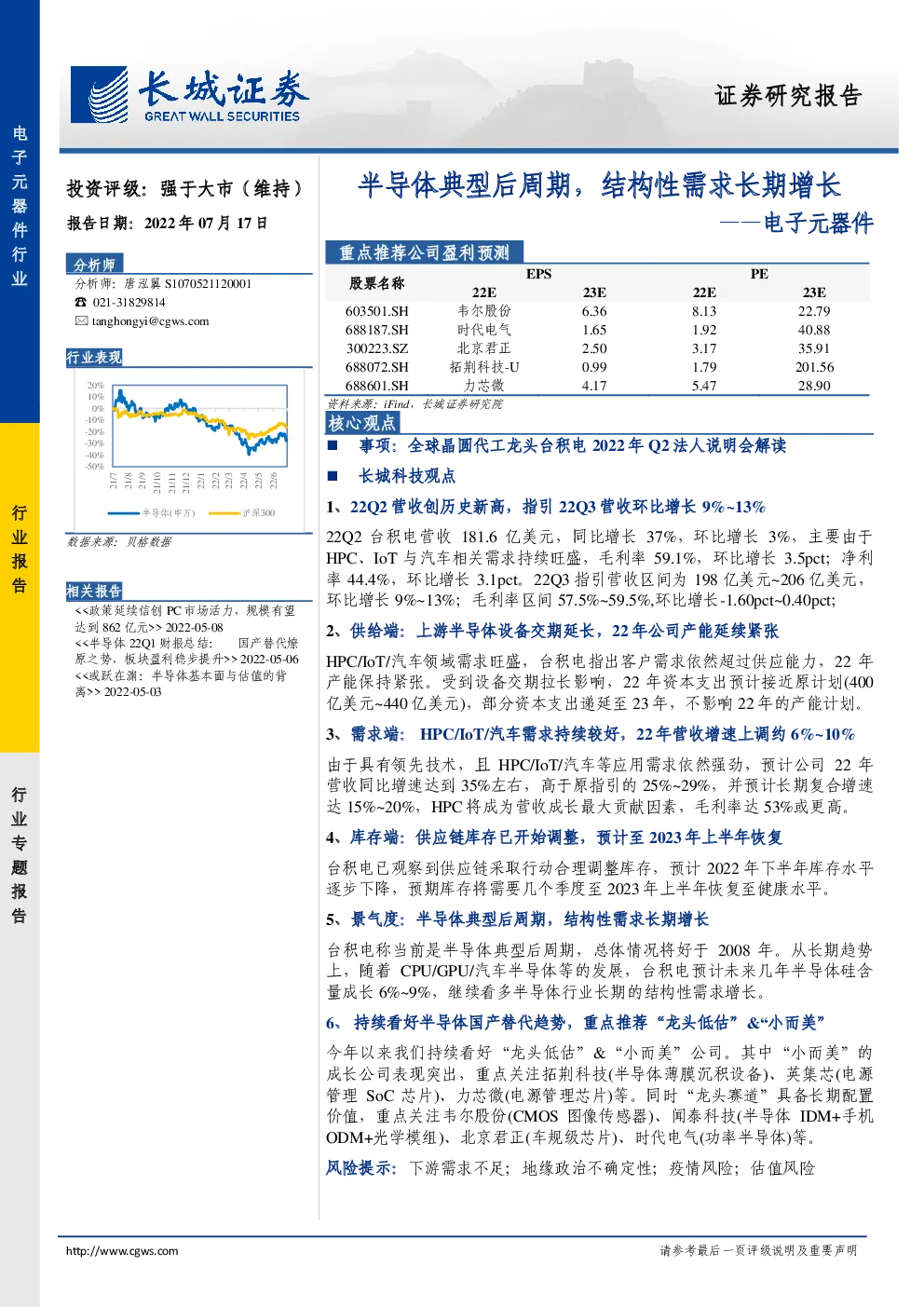Click subtitle ——电子元器件
This screenshot has height=1307, width=924.
(x=797, y=224)
